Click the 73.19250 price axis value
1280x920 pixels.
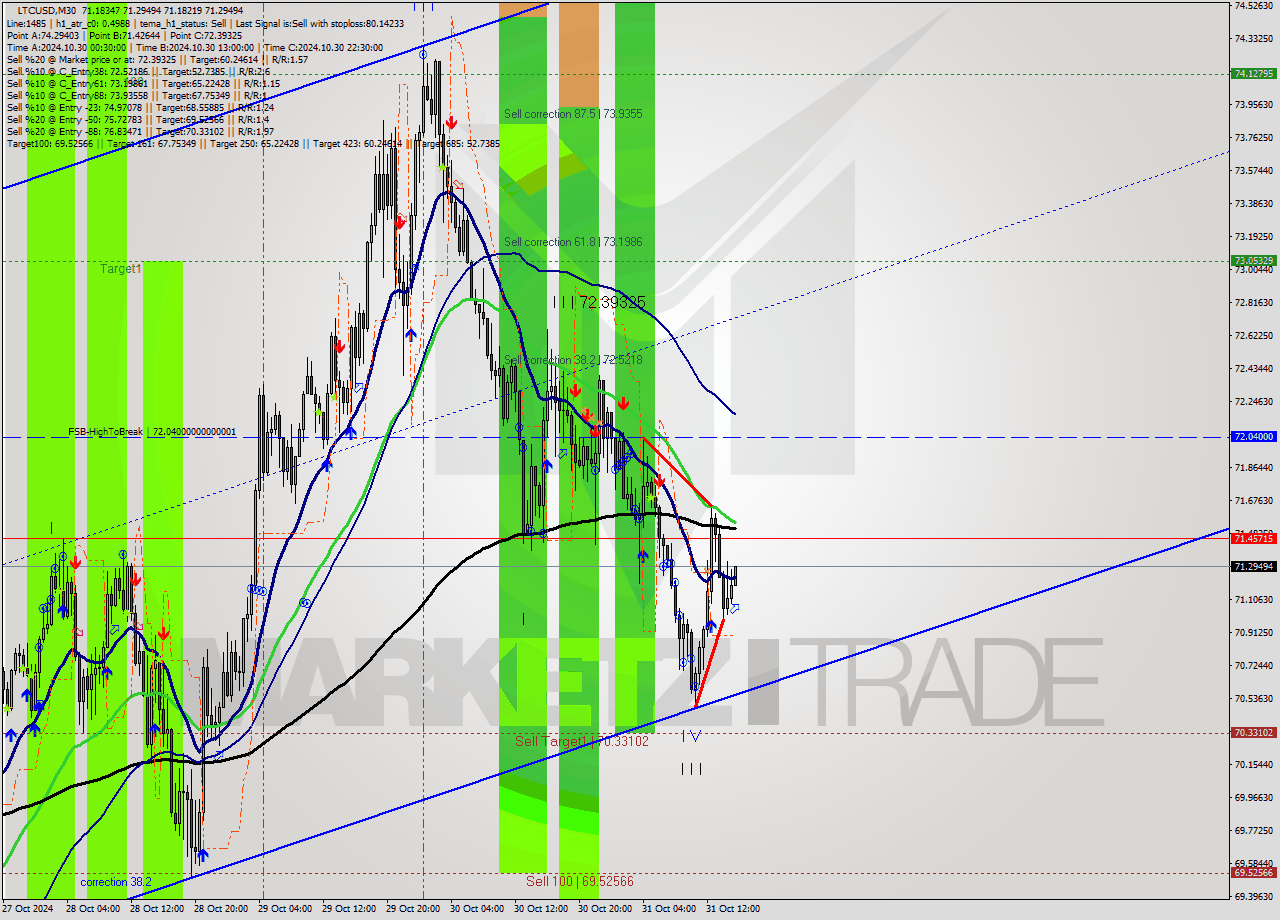pos(1253,236)
